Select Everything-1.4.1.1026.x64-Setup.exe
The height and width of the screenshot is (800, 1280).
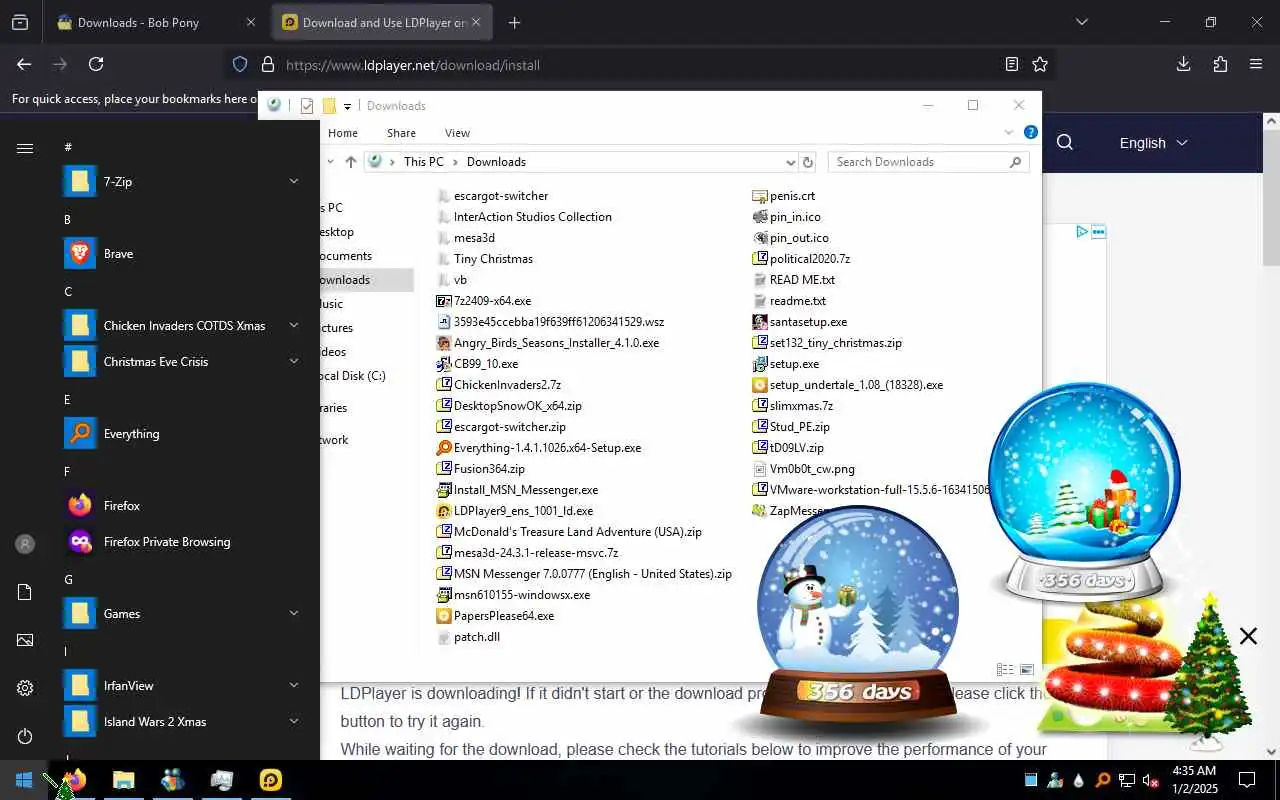pyautogui.click(x=539, y=448)
